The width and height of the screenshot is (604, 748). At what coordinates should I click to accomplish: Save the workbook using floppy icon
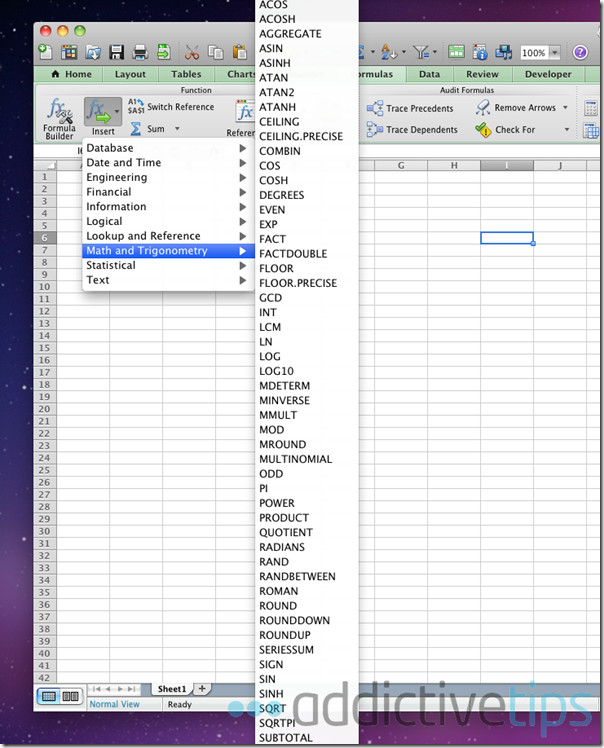pyautogui.click(x=116, y=52)
